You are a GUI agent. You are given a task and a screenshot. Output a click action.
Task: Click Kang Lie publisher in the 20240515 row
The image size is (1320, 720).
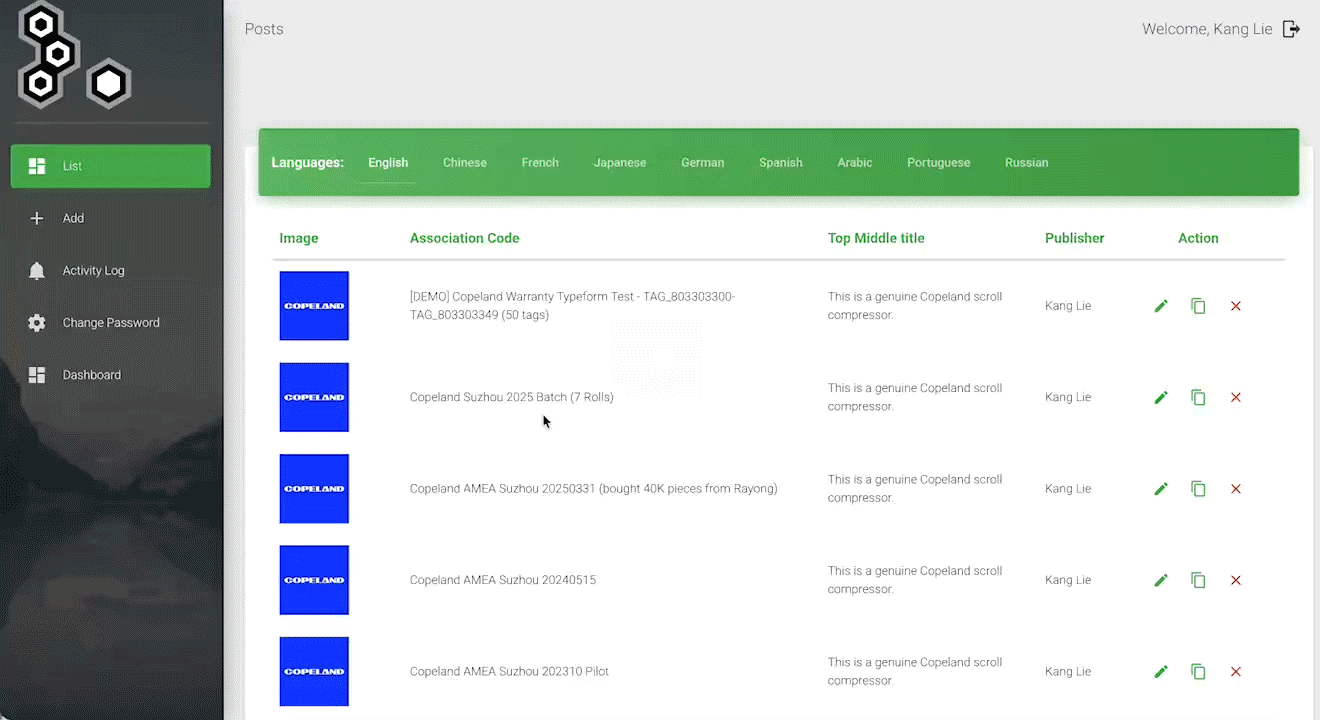tap(1068, 580)
